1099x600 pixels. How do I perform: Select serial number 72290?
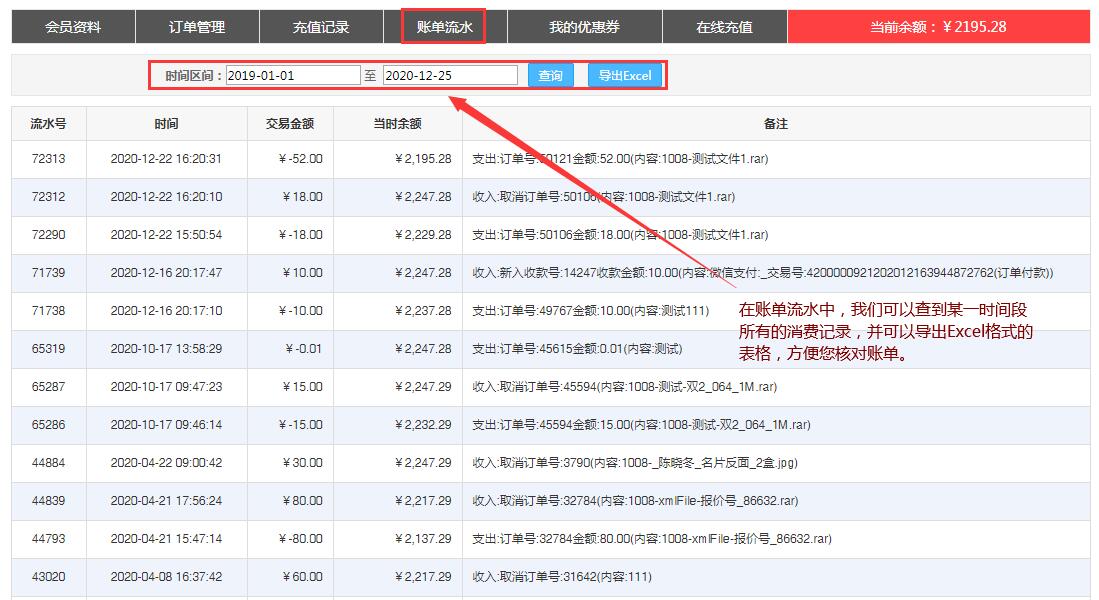coord(48,235)
